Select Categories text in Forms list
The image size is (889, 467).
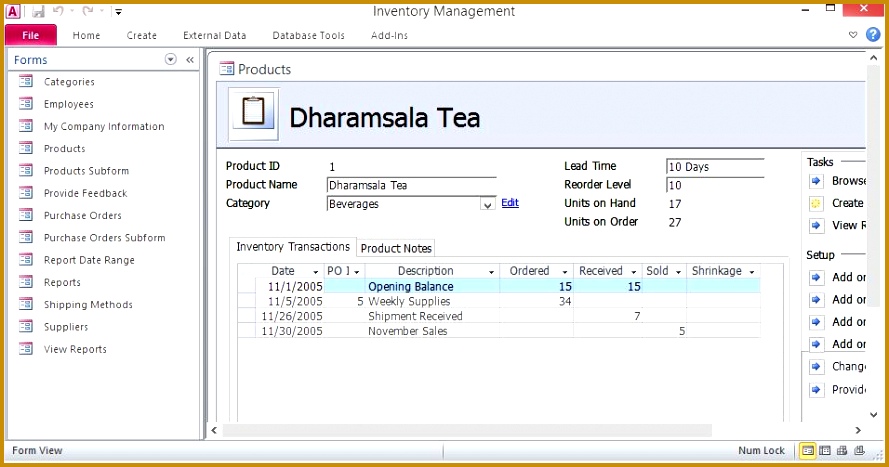pyautogui.click(x=69, y=82)
